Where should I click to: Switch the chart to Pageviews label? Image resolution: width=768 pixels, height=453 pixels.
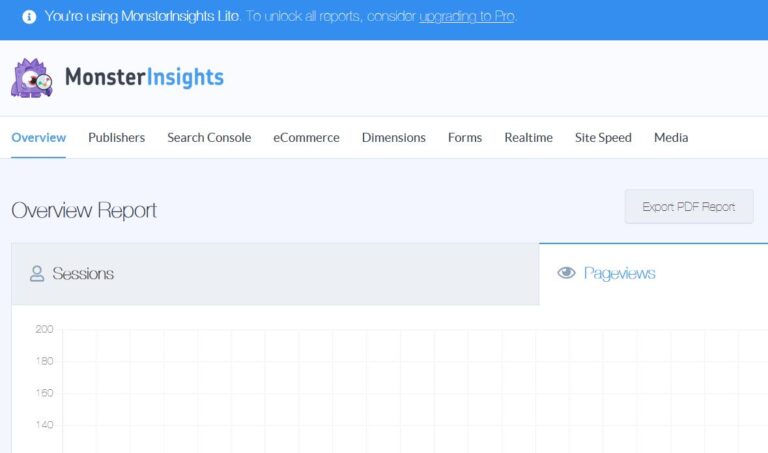click(x=619, y=273)
